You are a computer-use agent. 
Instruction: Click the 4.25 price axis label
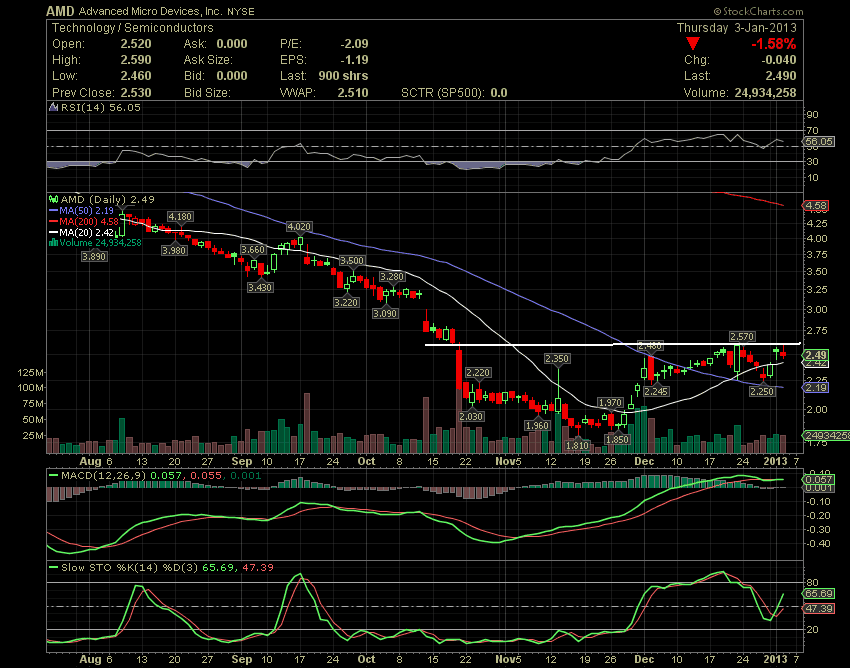click(817, 223)
